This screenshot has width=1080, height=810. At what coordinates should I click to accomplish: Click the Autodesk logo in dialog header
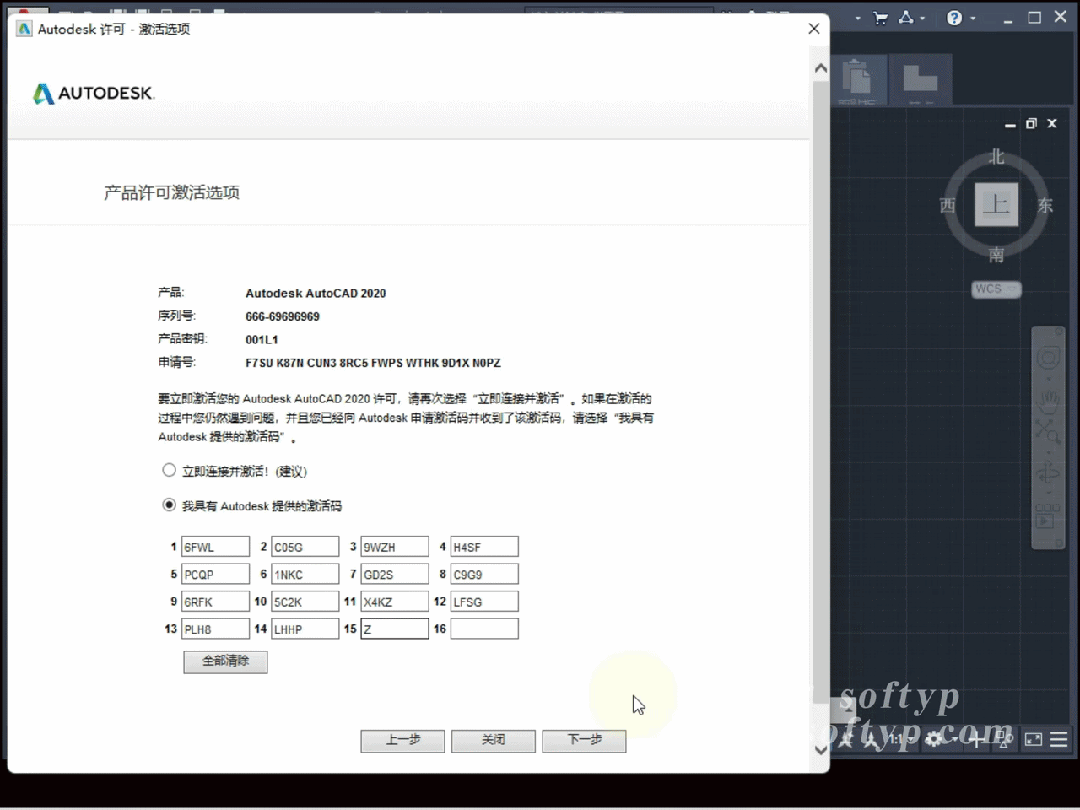(x=94, y=93)
